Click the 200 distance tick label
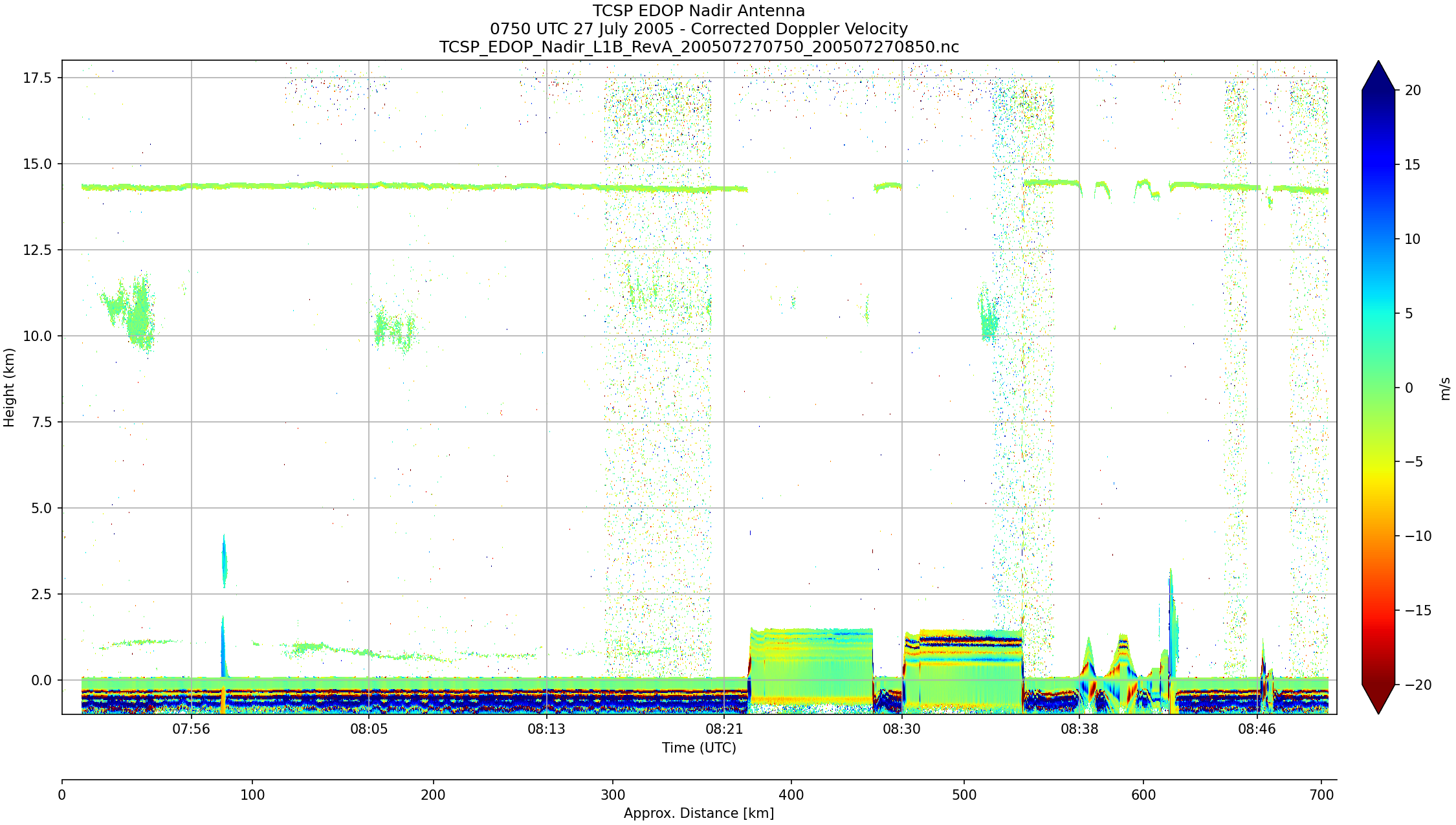Screen dimensions: 1456x825 point(433,795)
